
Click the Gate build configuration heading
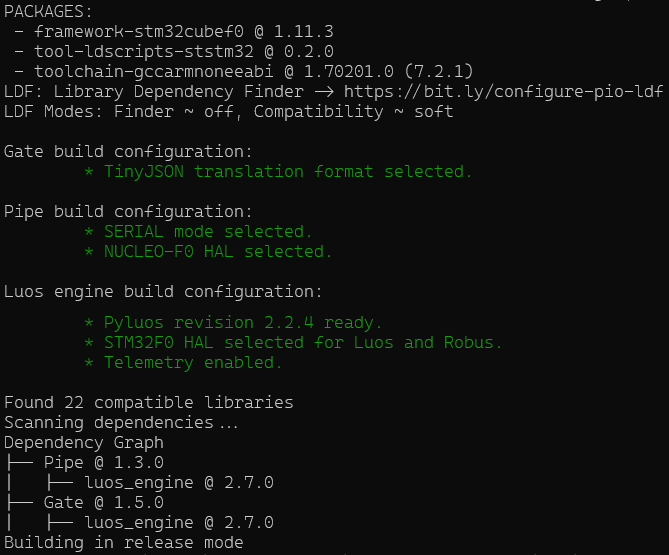click(128, 151)
